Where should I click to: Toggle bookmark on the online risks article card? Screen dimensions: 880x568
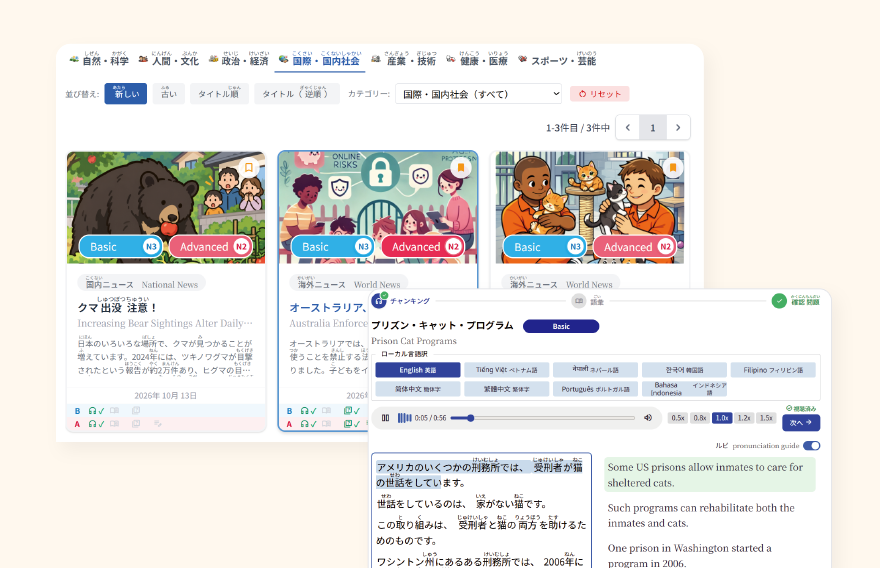460,167
